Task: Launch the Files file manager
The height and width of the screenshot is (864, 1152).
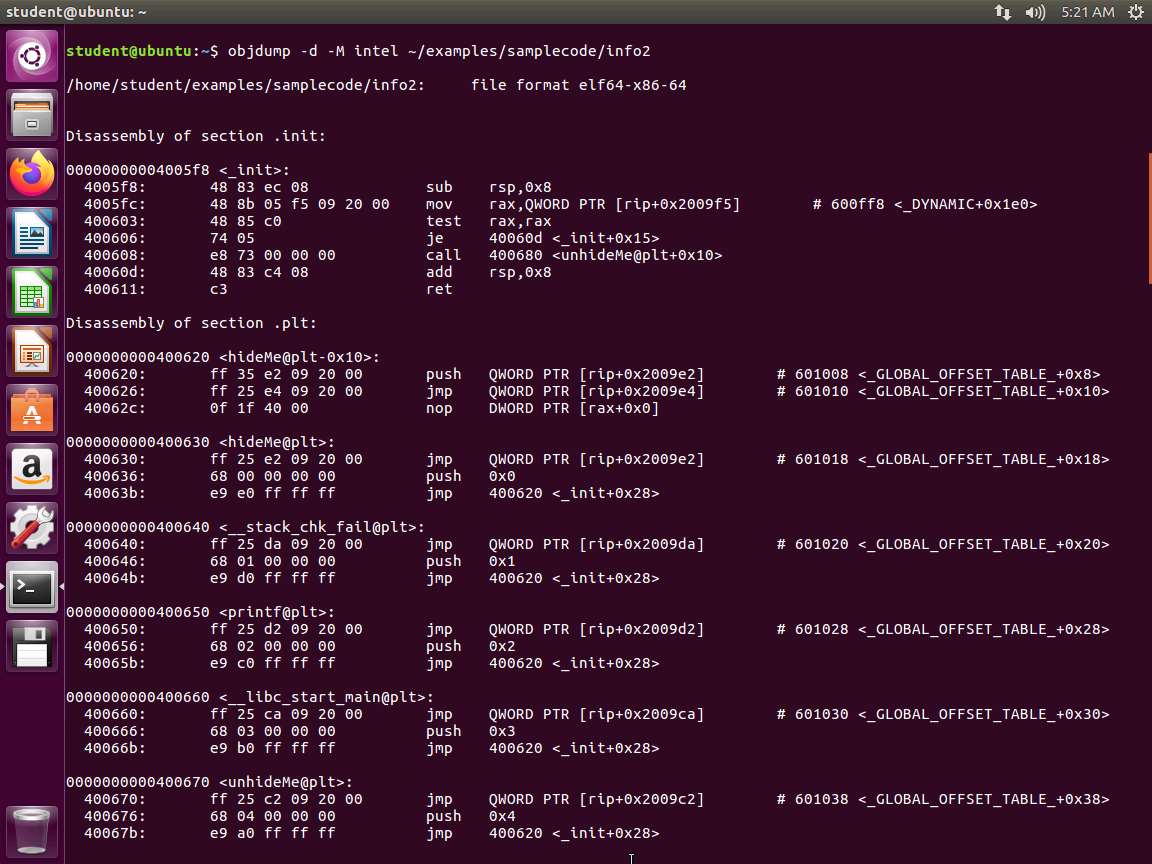Action: (x=32, y=115)
